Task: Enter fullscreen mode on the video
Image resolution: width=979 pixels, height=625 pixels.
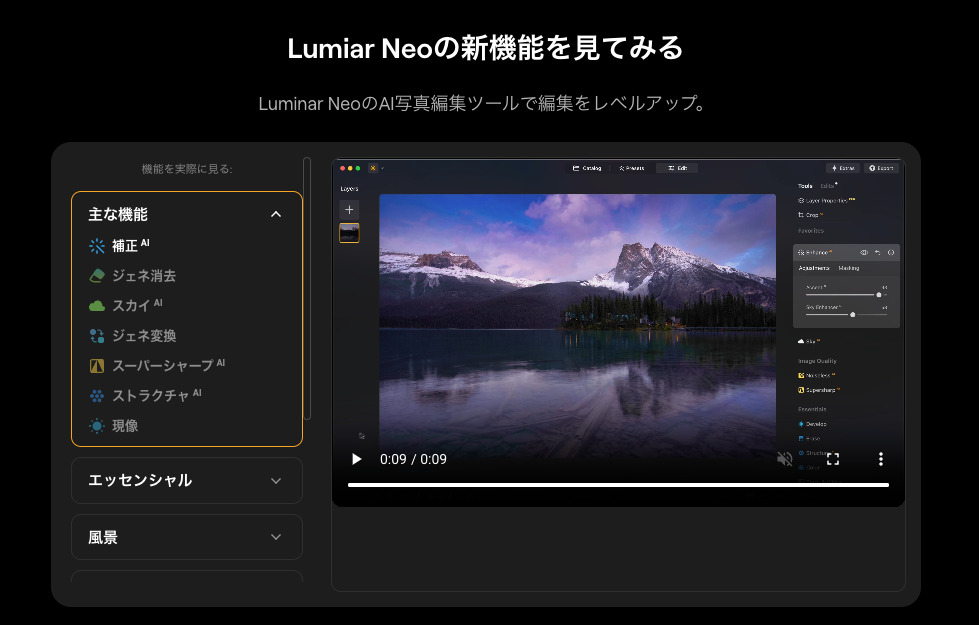Action: [x=832, y=459]
